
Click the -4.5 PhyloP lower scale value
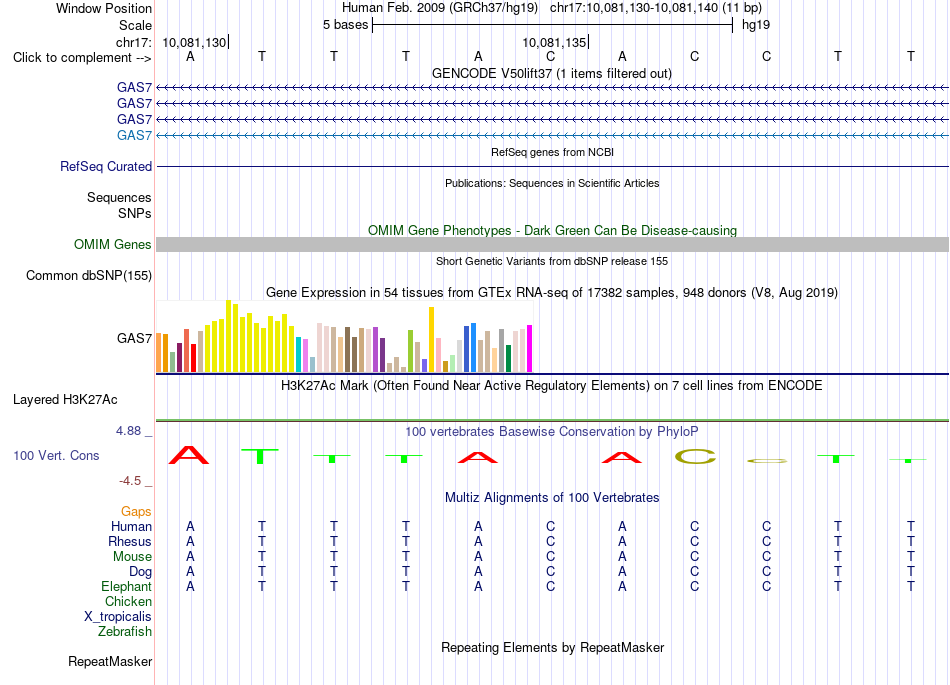point(130,481)
